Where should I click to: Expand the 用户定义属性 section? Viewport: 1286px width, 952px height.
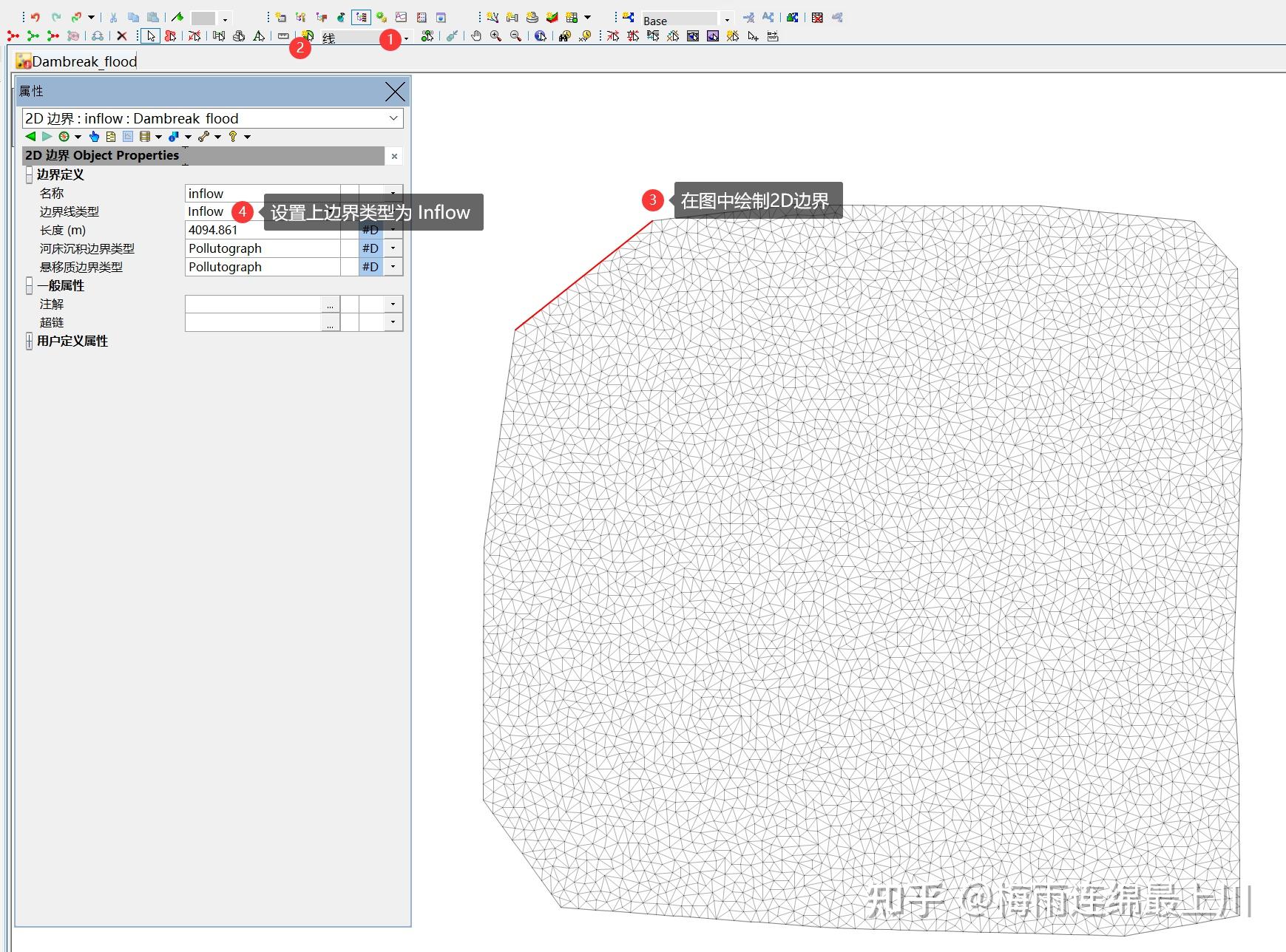coord(27,341)
